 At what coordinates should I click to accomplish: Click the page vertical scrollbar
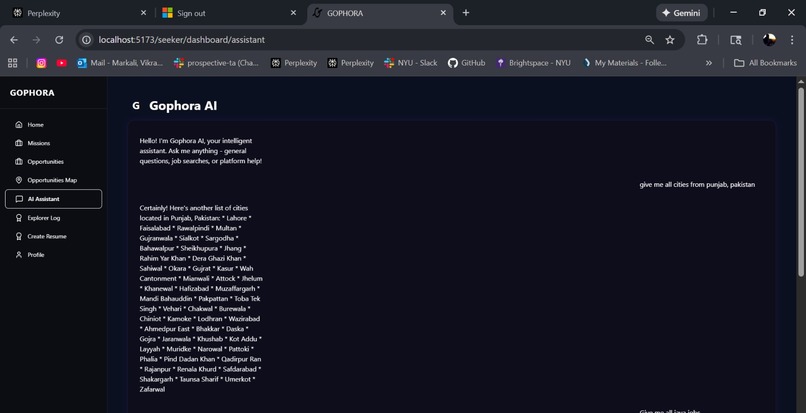(x=801, y=183)
